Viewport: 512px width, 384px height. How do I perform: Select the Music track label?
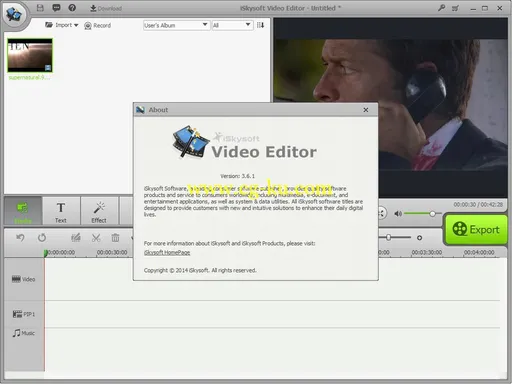tap(23, 333)
